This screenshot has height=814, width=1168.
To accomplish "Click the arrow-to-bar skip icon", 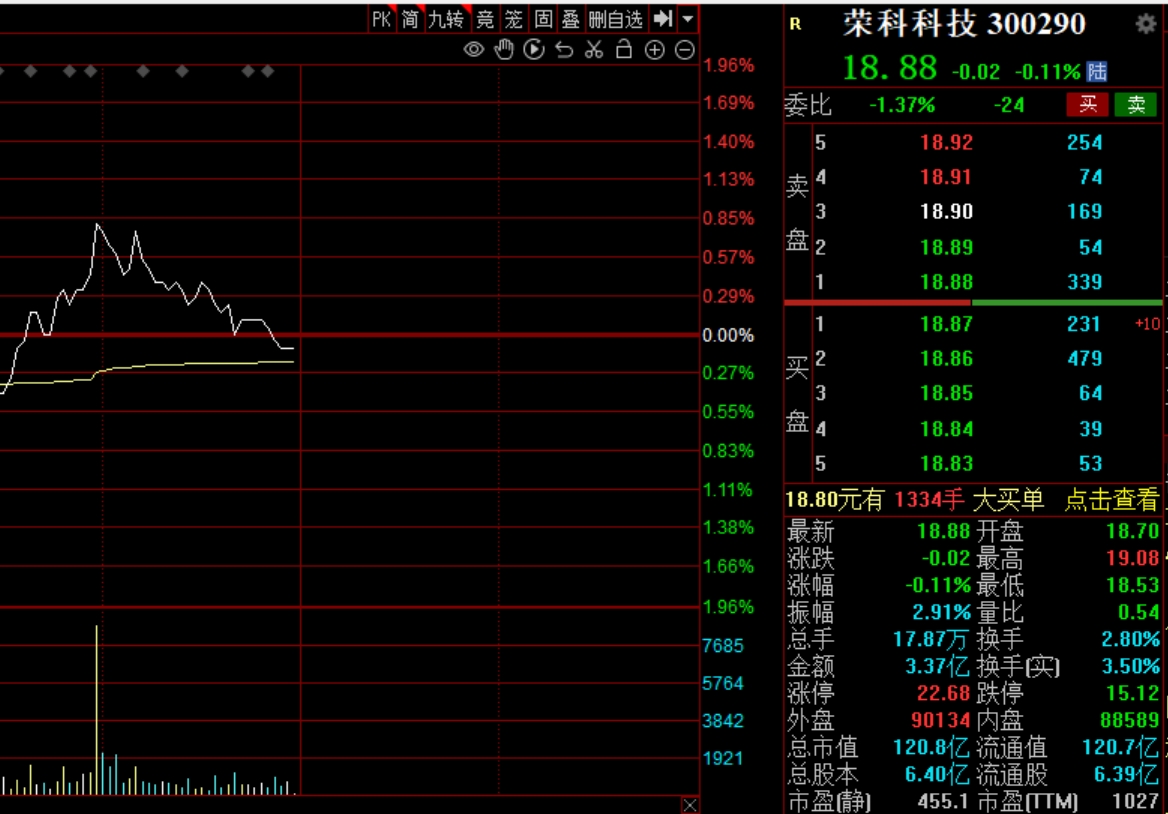I will pyautogui.click(x=662, y=19).
